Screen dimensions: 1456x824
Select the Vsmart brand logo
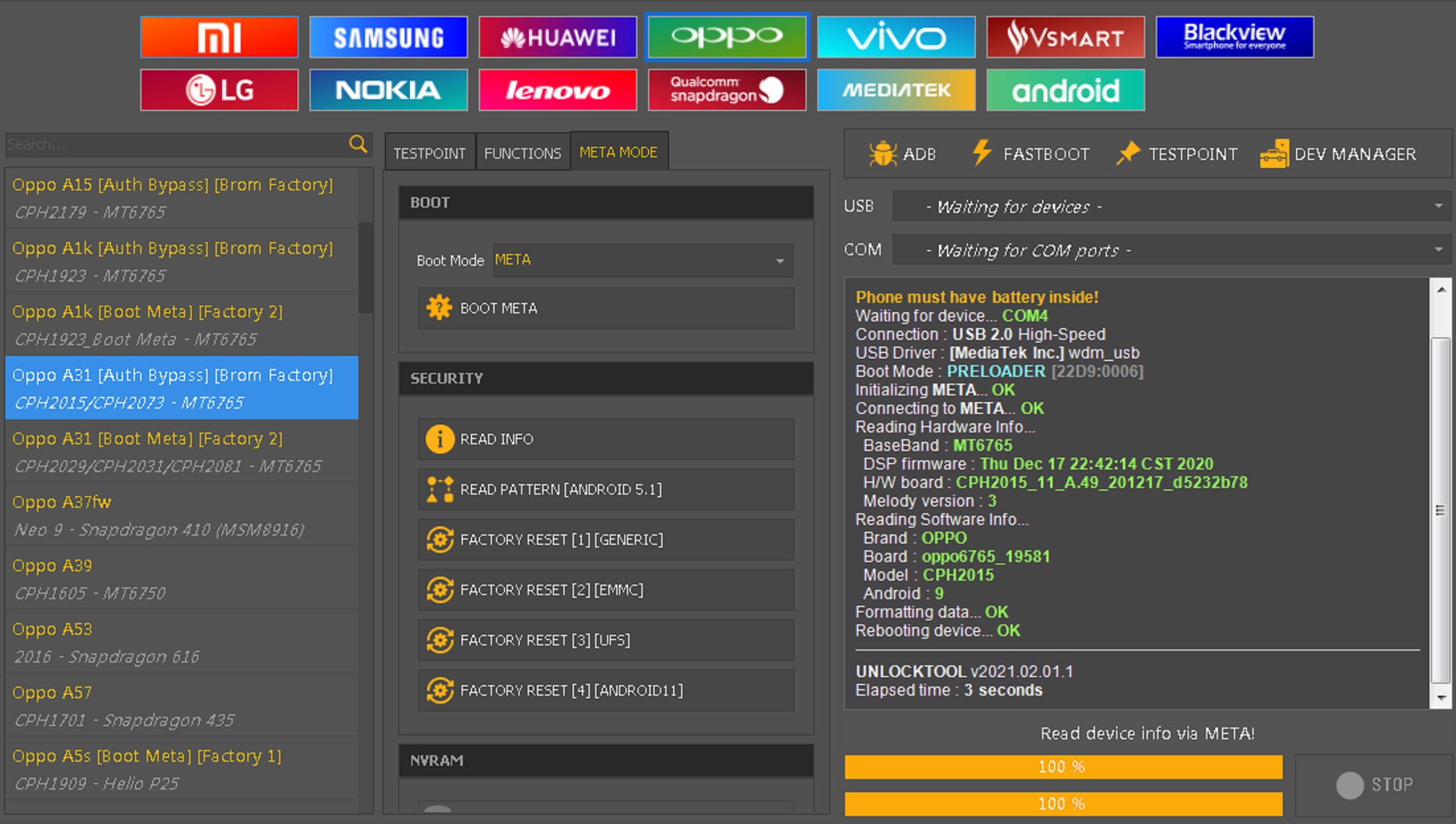pyautogui.click(x=1065, y=37)
